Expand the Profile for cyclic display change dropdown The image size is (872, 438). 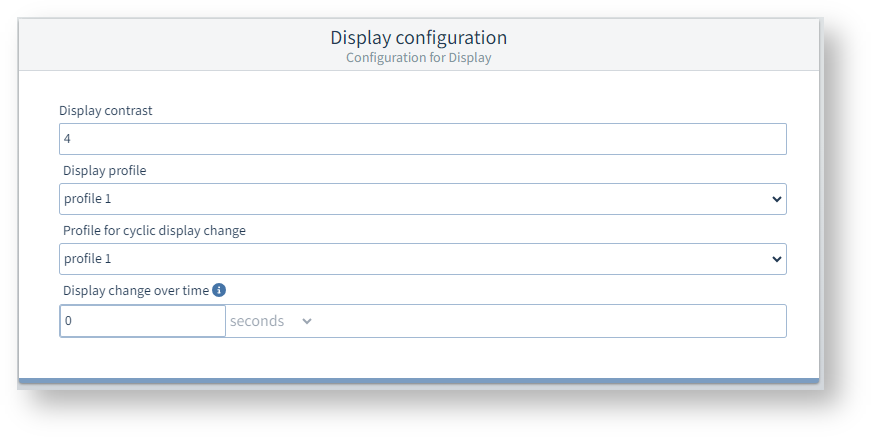pyautogui.click(x=422, y=259)
